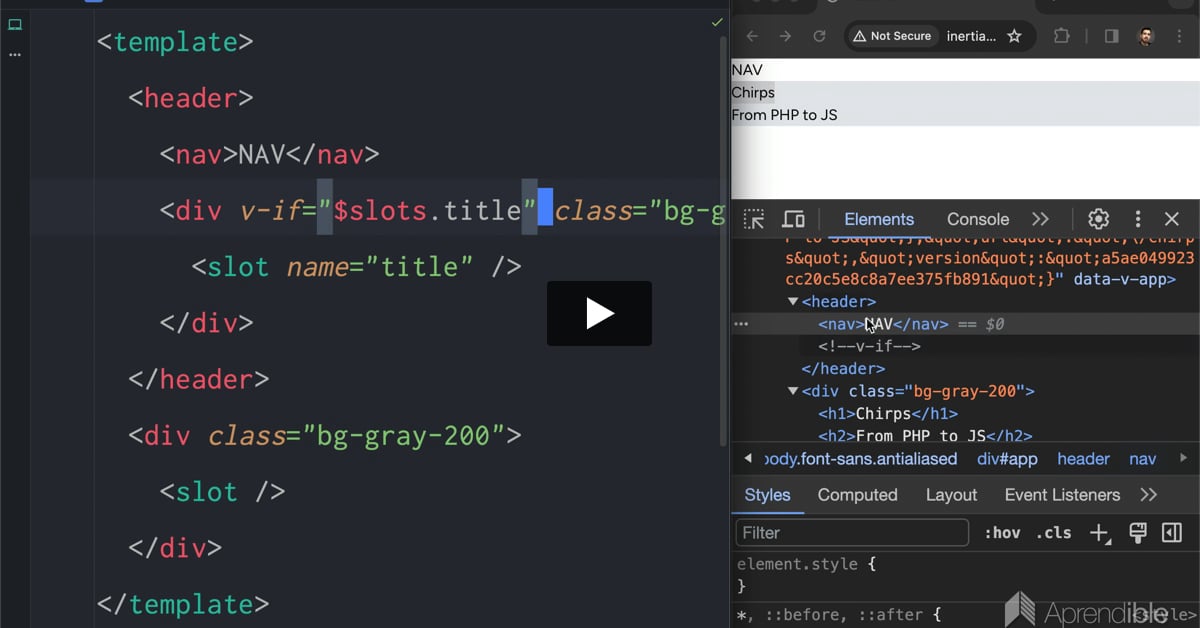Click the editor vertical scrollbar

click(x=724, y=240)
